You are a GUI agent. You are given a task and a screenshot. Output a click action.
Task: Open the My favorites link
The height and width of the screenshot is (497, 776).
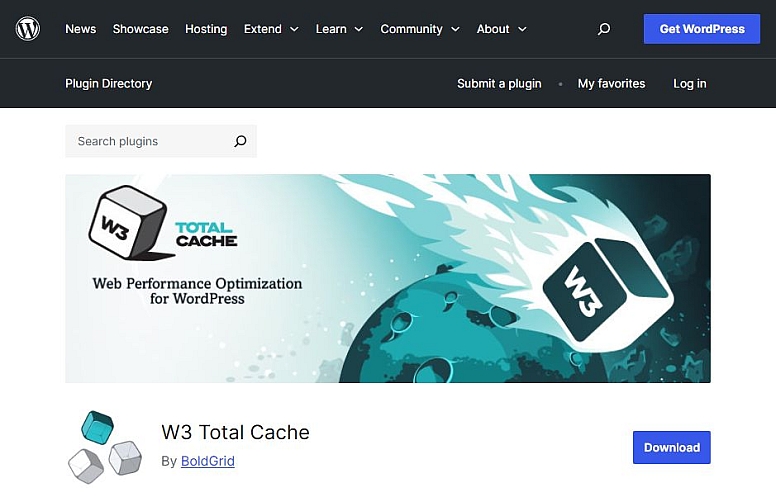611,83
